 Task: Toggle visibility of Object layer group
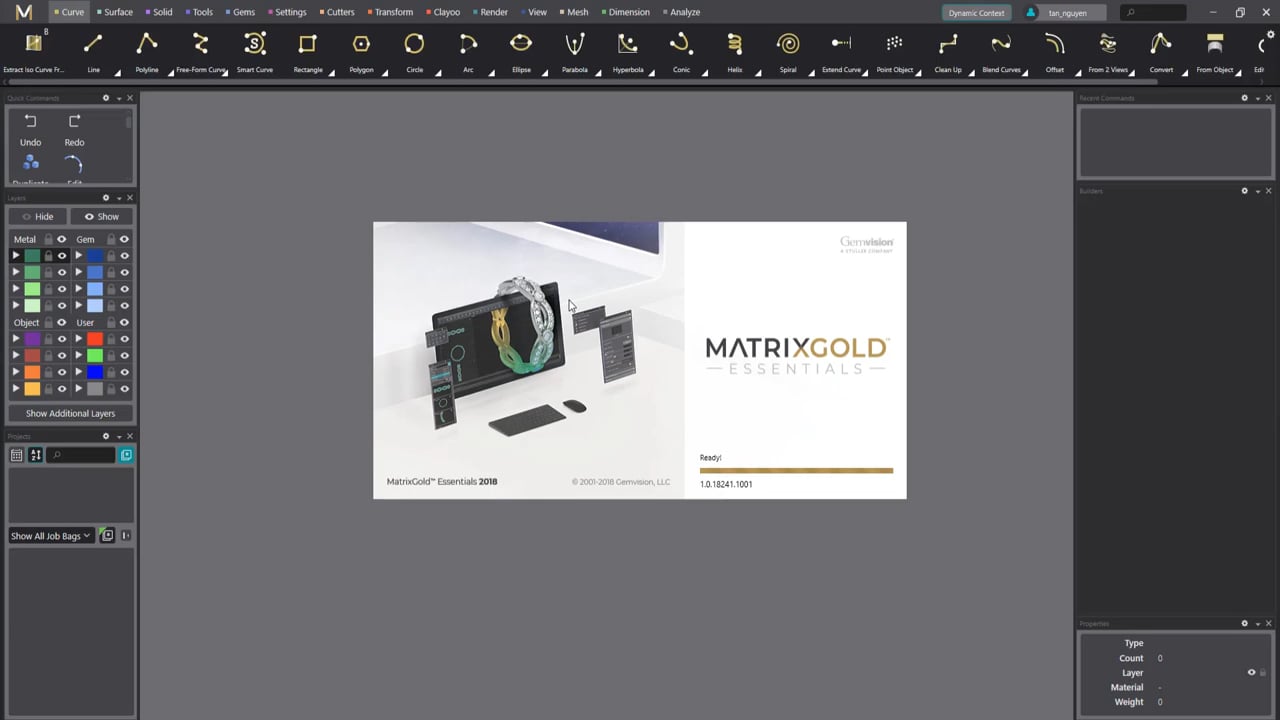click(61, 322)
